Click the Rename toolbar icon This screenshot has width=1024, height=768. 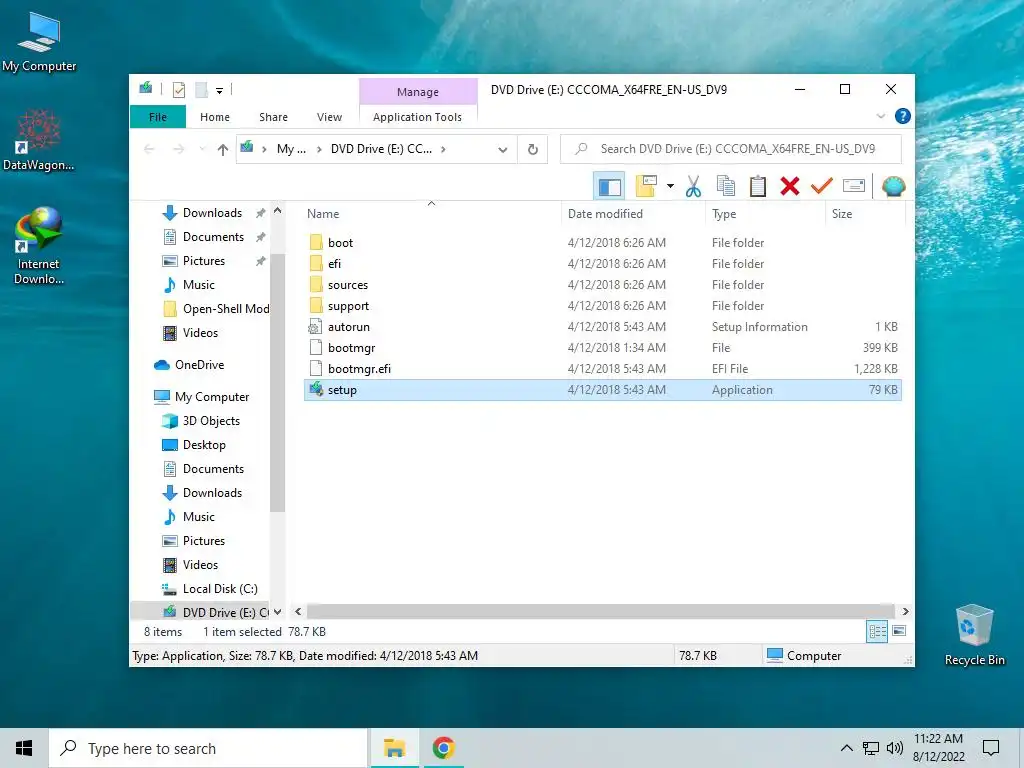pos(854,186)
